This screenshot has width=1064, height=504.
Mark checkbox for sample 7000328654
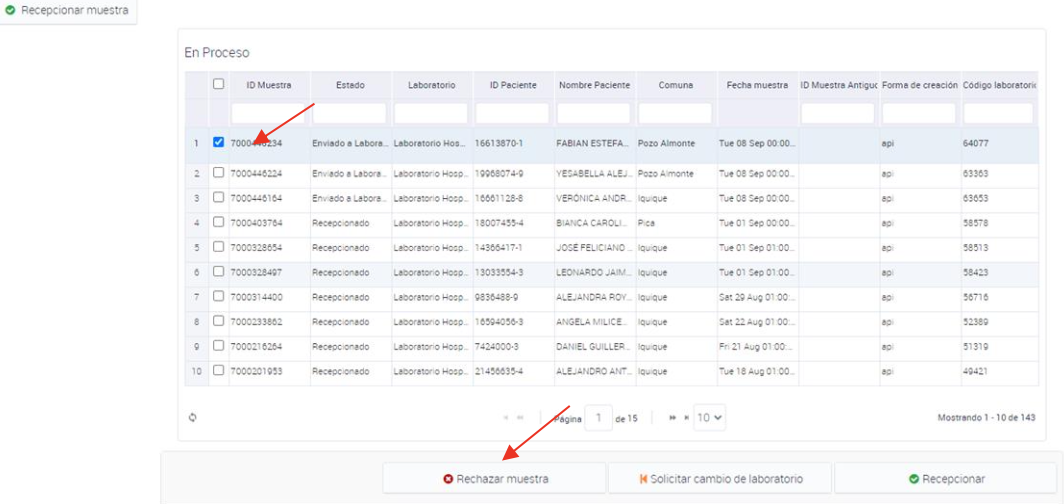218,247
